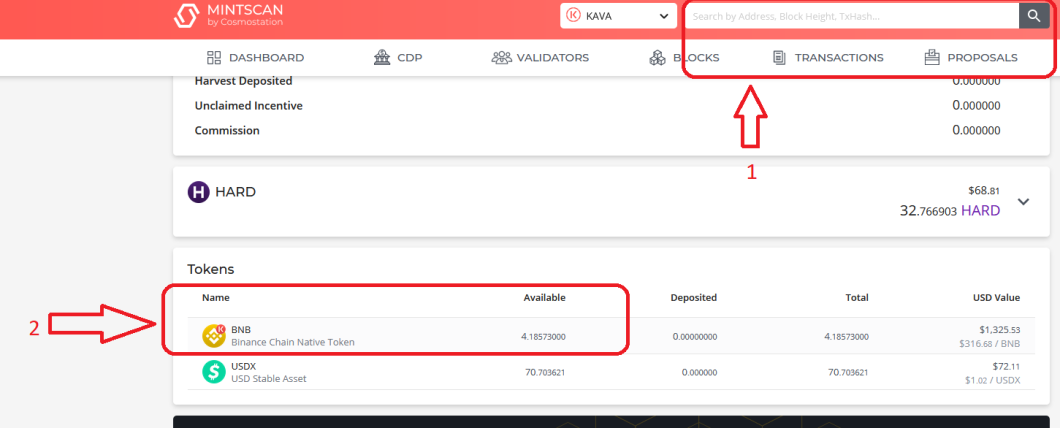Click BNB deposited amount 0.00000000
This screenshot has height=428, width=1060.
pyautogui.click(x=695, y=337)
